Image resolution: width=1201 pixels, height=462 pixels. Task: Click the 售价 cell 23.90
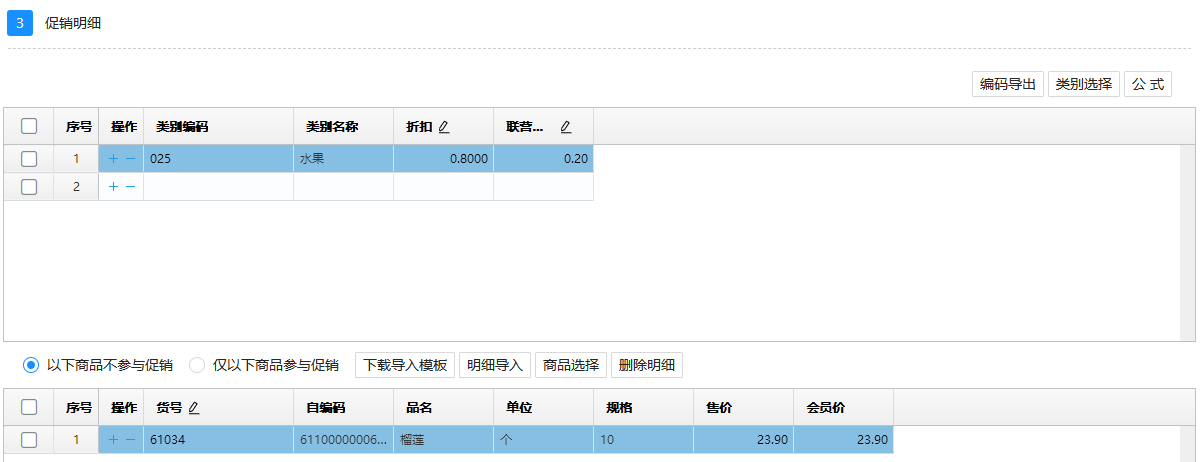(744, 439)
